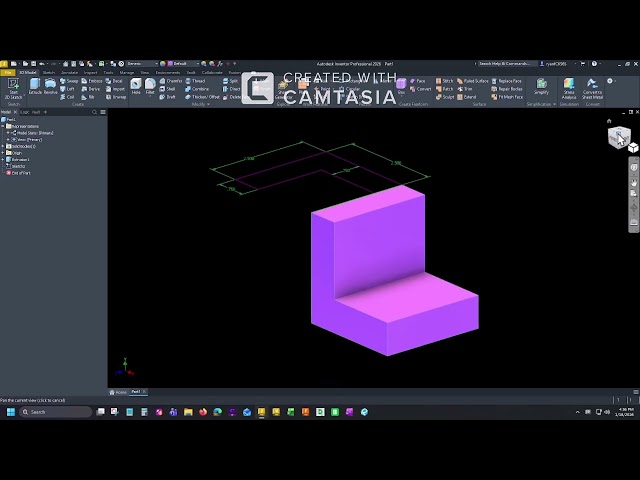Switch to the Sketch ribbon tab

49,73
